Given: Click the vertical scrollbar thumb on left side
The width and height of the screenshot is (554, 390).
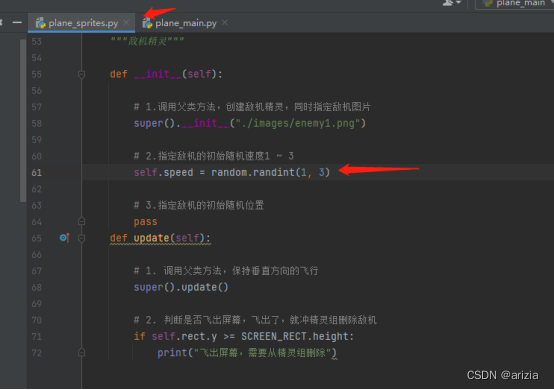Looking at the screenshot, I should (x=23, y=120).
